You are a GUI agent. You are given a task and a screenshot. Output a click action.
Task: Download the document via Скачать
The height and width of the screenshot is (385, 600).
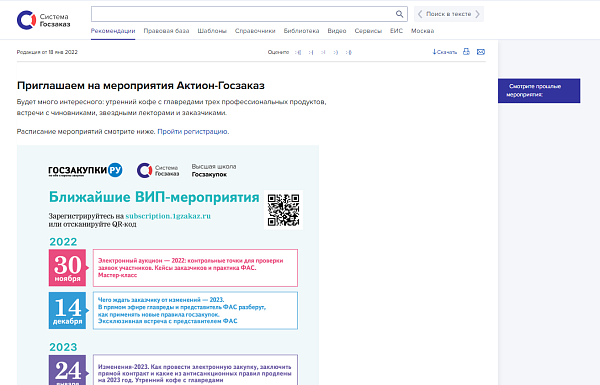click(x=445, y=52)
